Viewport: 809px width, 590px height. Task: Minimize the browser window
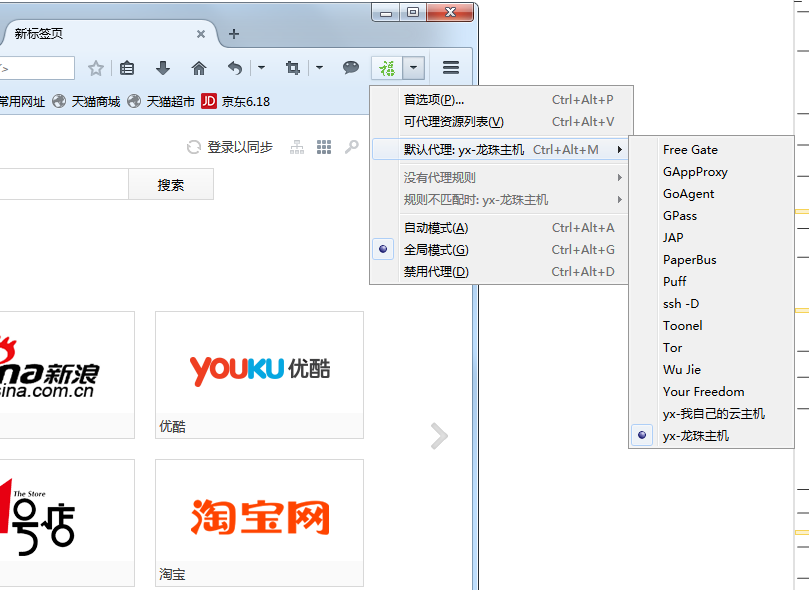tap(386, 12)
